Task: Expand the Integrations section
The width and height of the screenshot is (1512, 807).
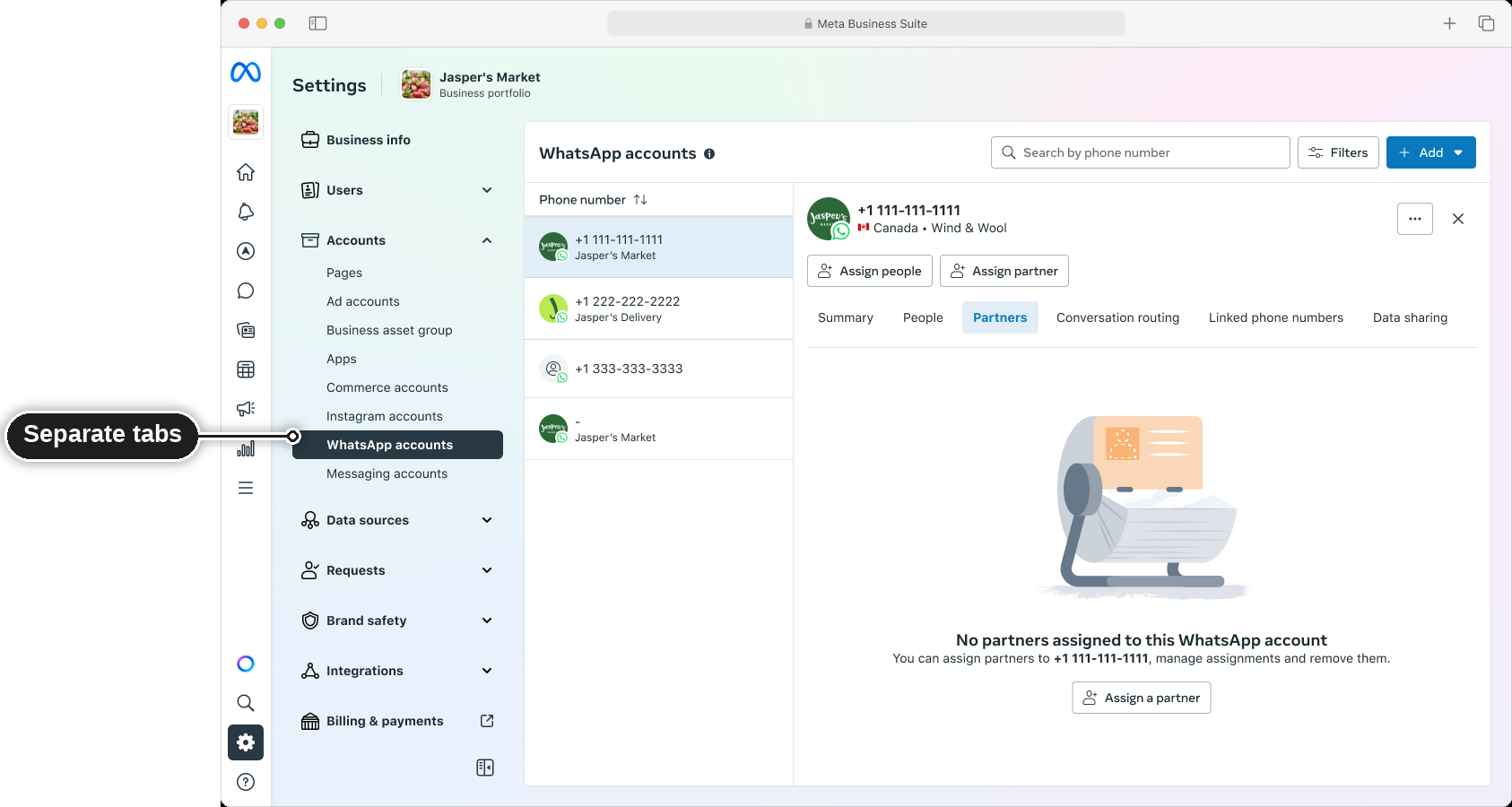Action: (487, 671)
